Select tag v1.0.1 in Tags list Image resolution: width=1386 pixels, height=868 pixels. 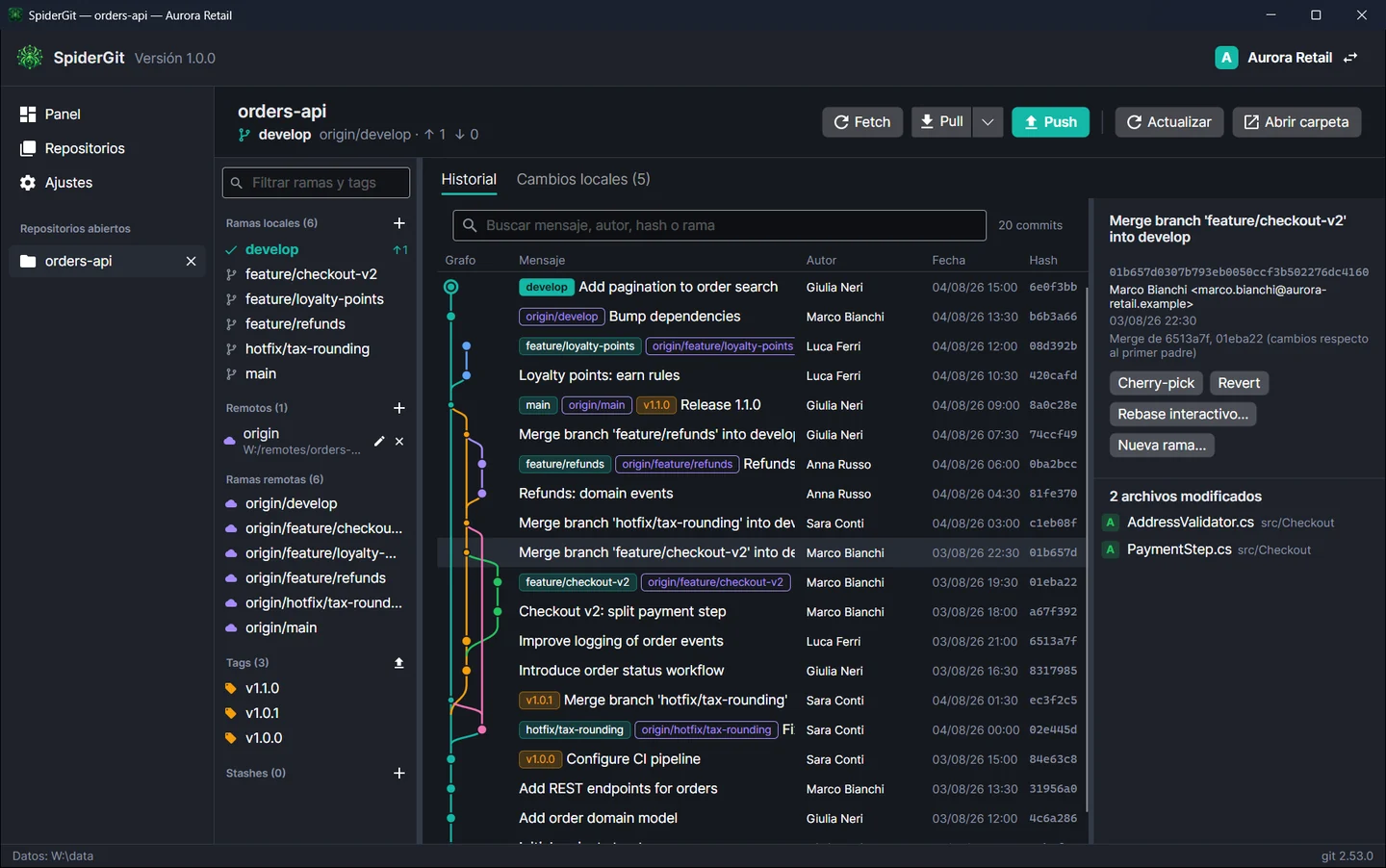coord(318,713)
